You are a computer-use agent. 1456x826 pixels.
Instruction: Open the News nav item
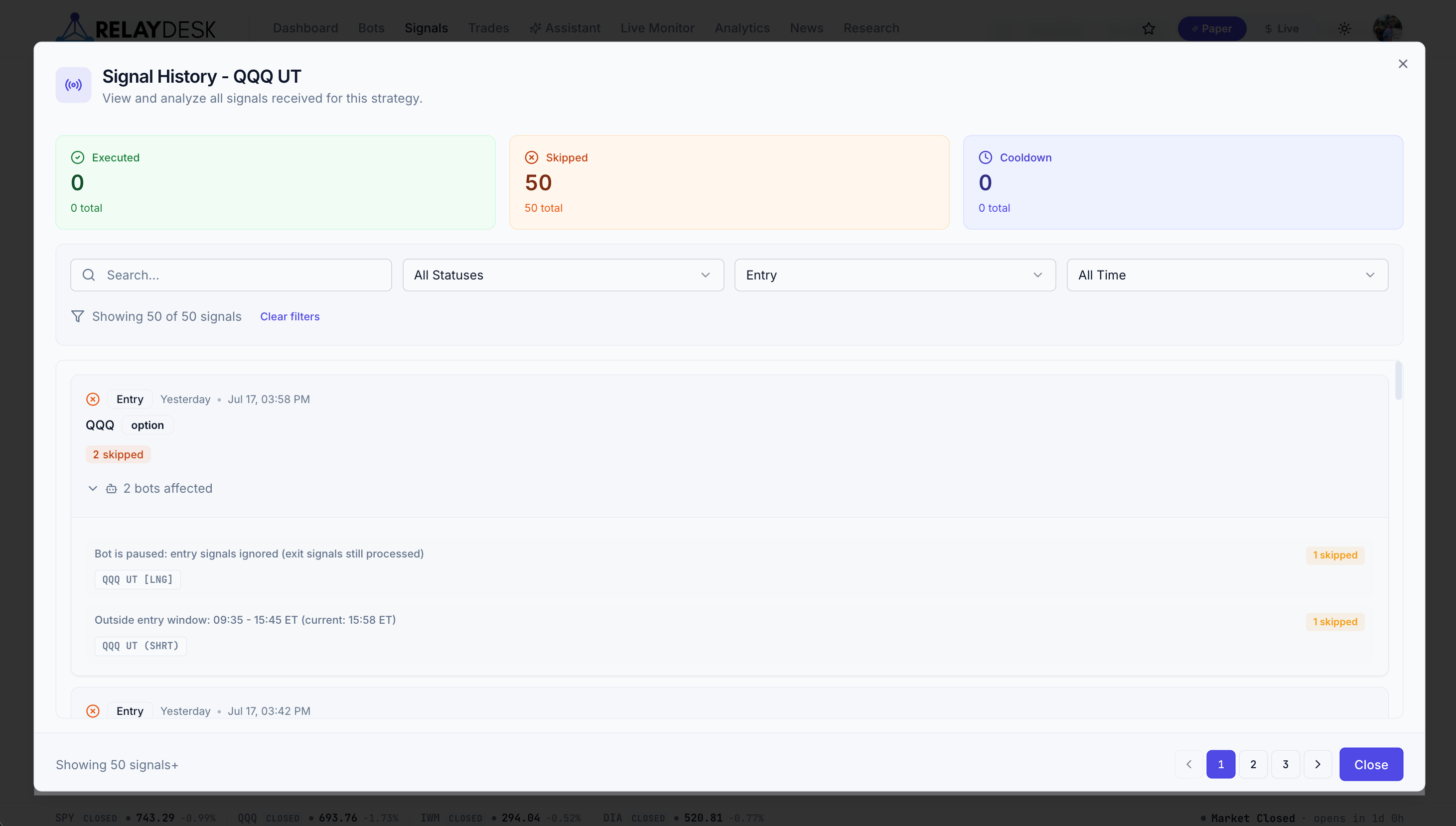[x=806, y=28]
